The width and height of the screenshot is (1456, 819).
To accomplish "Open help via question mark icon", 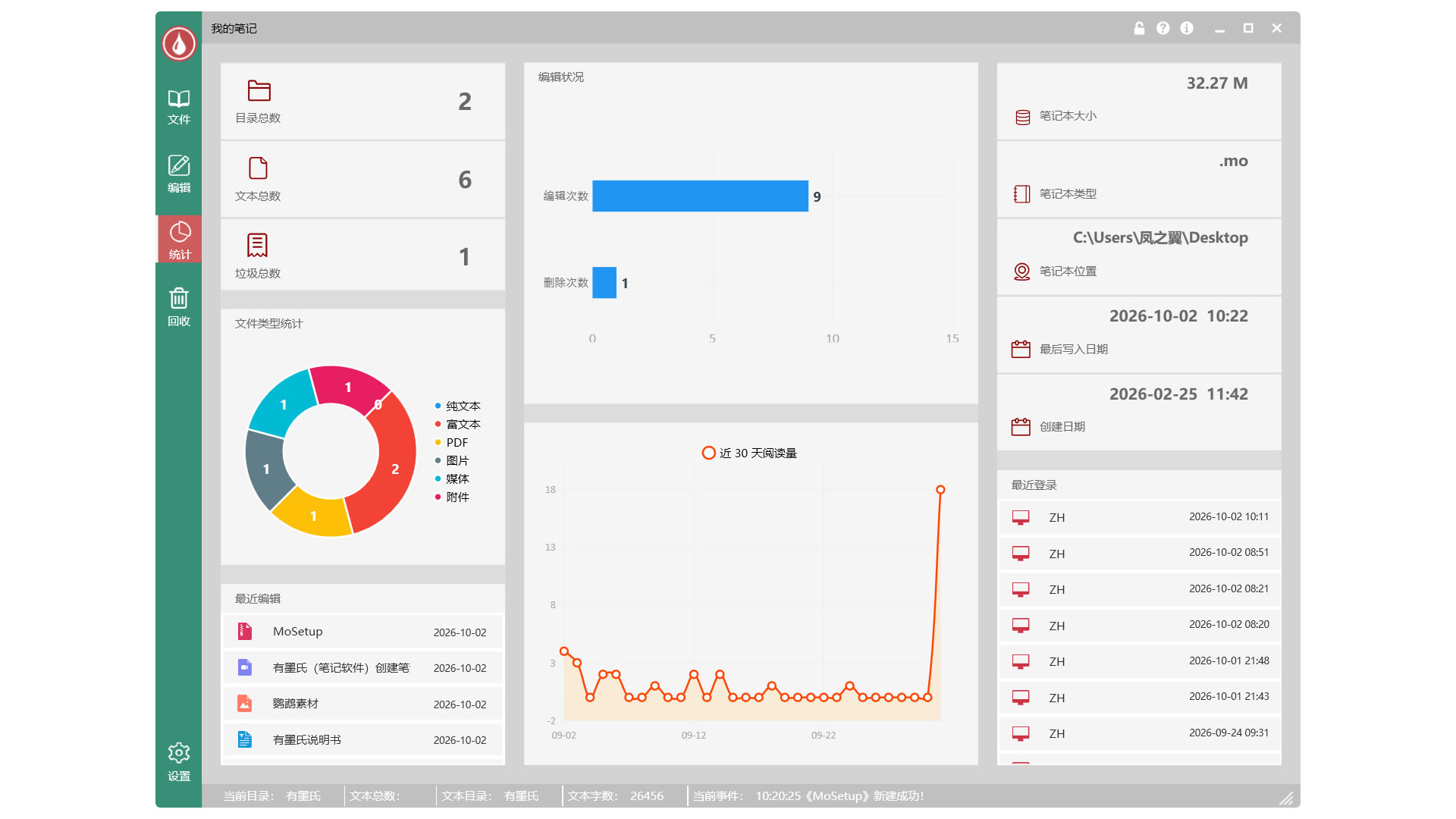I will (1163, 28).
